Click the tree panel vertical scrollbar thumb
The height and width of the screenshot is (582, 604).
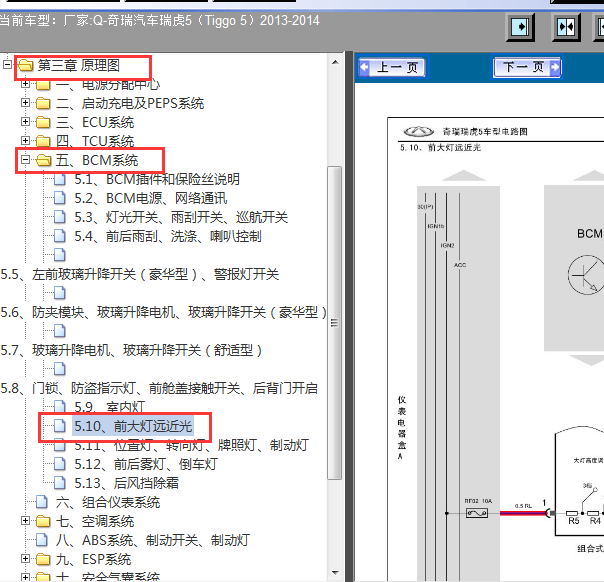coord(335,323)
